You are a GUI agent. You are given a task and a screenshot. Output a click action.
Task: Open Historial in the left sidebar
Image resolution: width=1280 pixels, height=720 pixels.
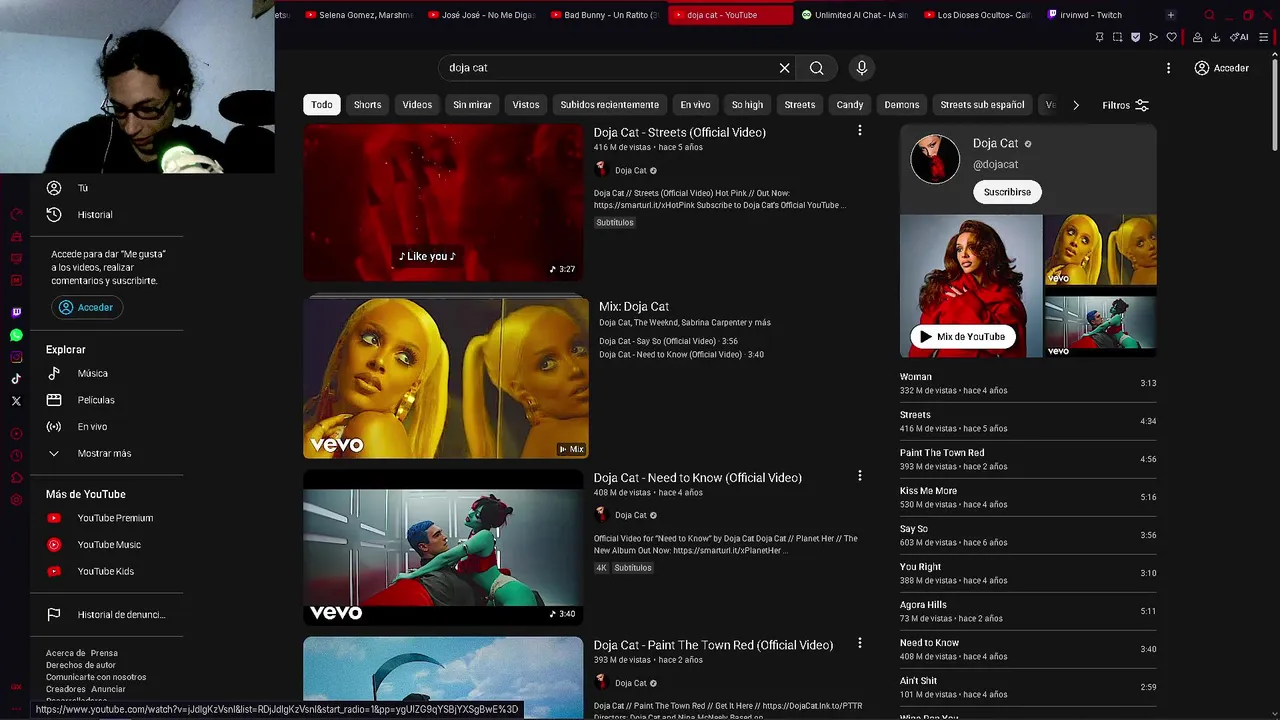95,214
